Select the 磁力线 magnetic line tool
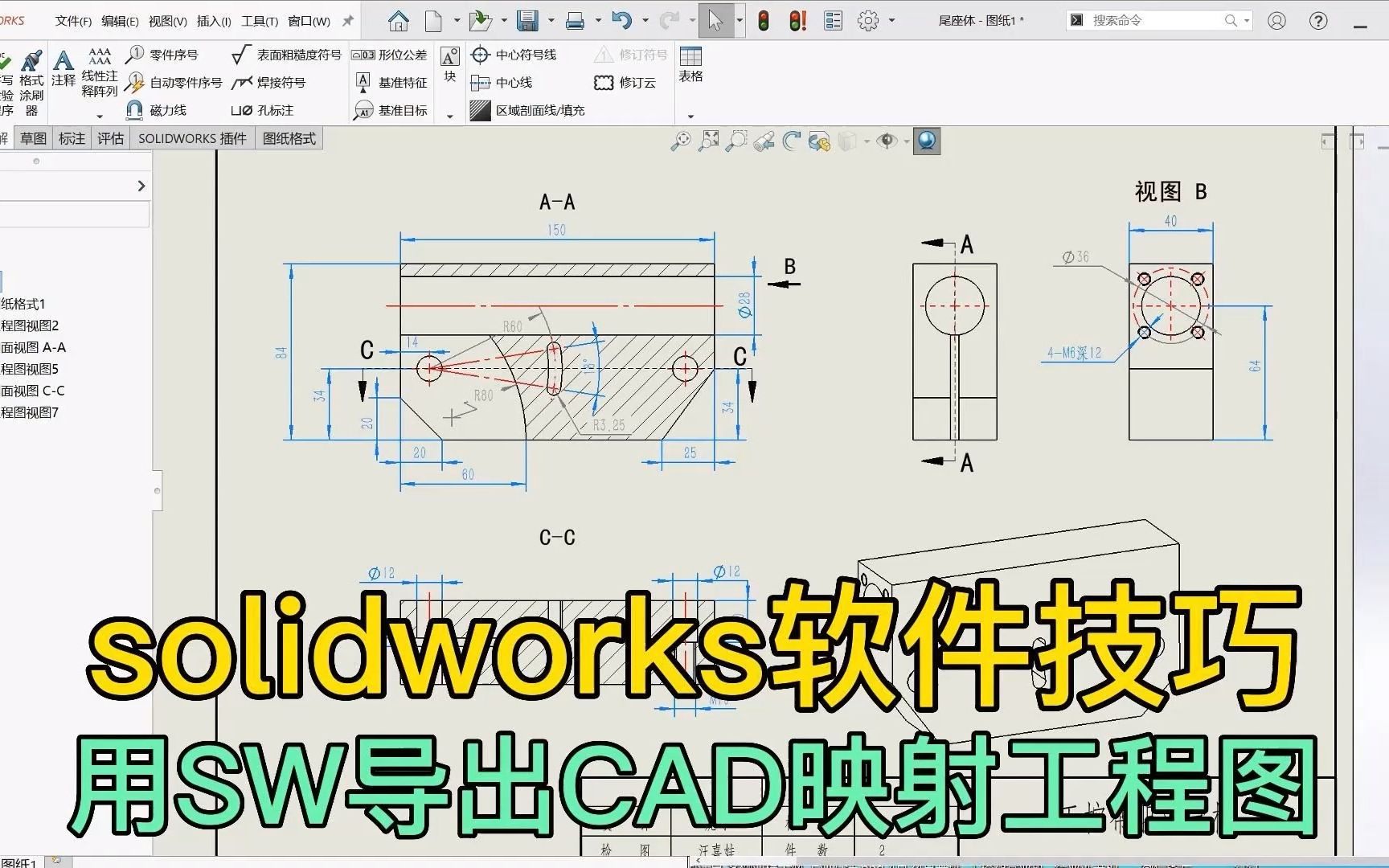Image resolution: width=1389 pixels, height=868 pixels. coord(157,110)
